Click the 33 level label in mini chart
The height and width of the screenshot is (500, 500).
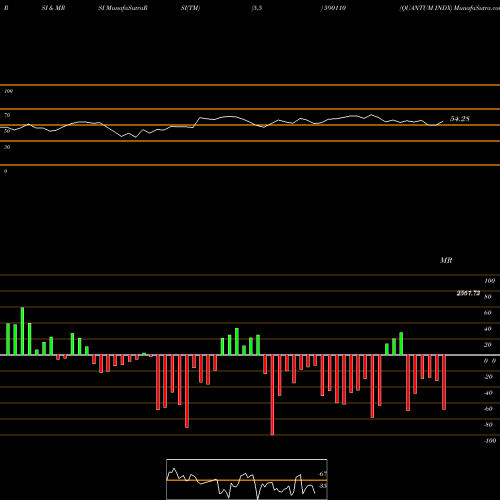coord(322,486)
